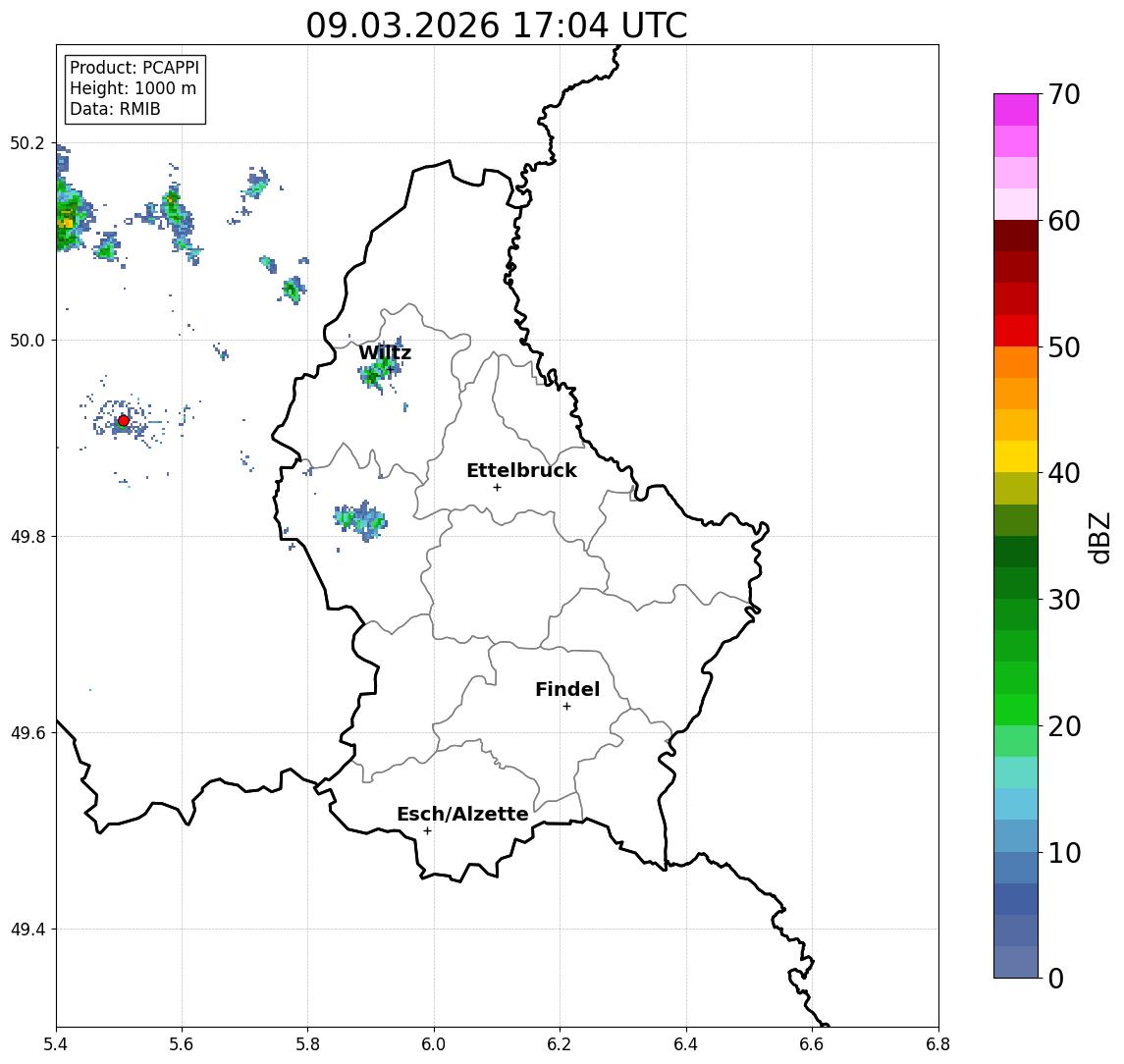
Task: Click the plus marker below Findel
Action: click(x=566, y=707)
